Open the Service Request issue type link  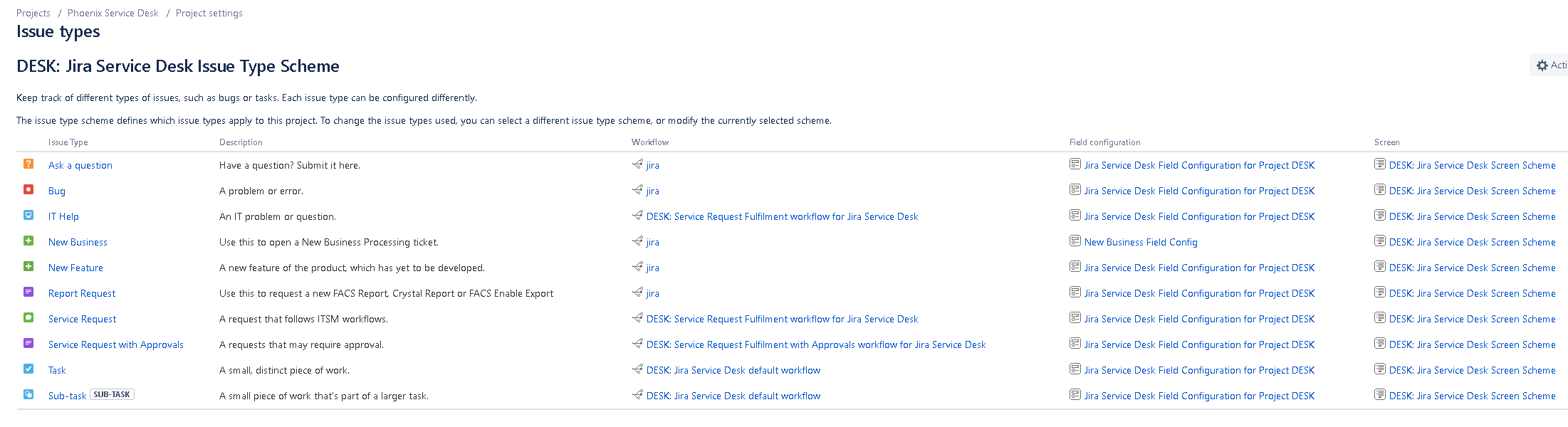click(x=83, y=319)
